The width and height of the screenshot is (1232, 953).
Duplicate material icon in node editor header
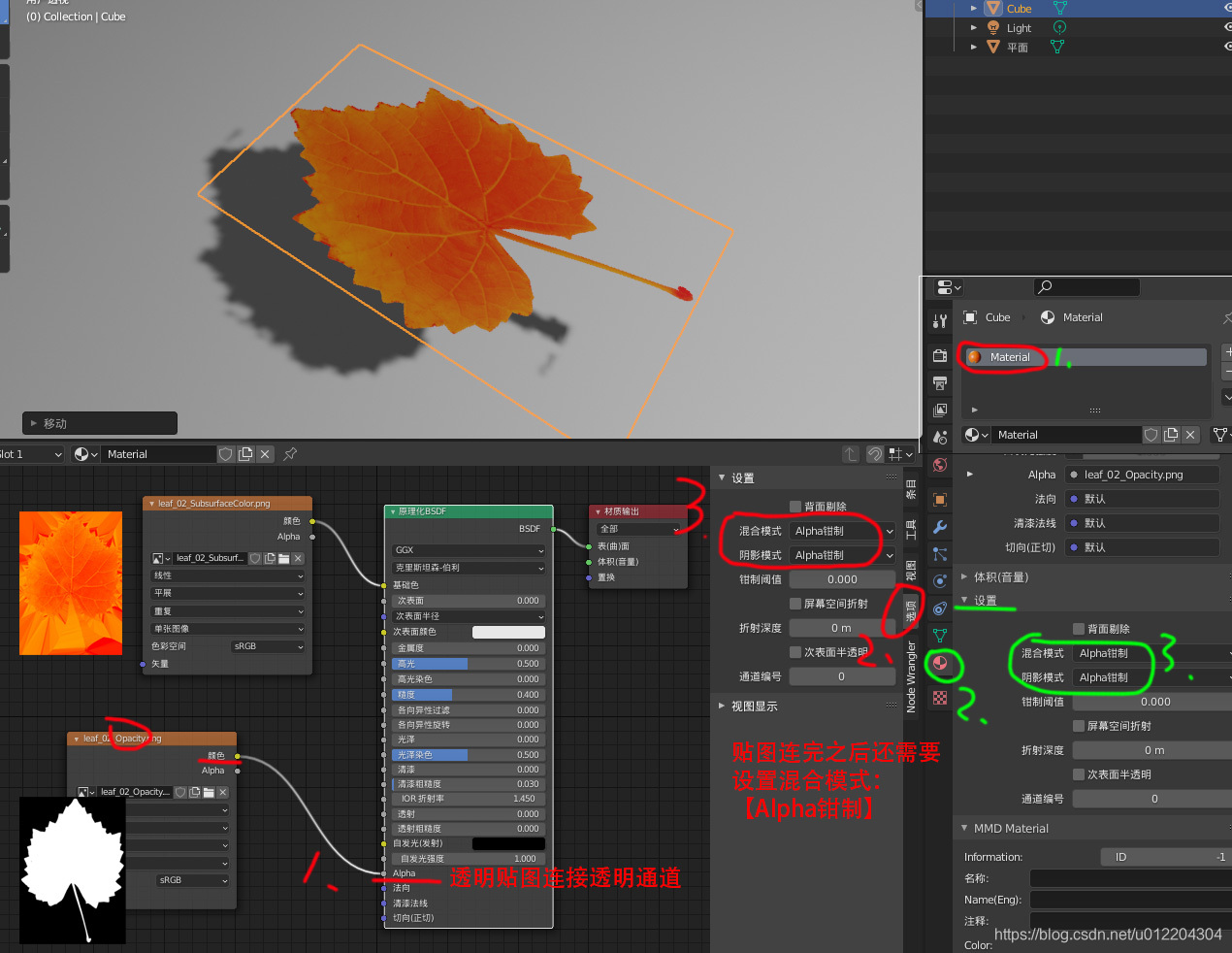(245, 454)
